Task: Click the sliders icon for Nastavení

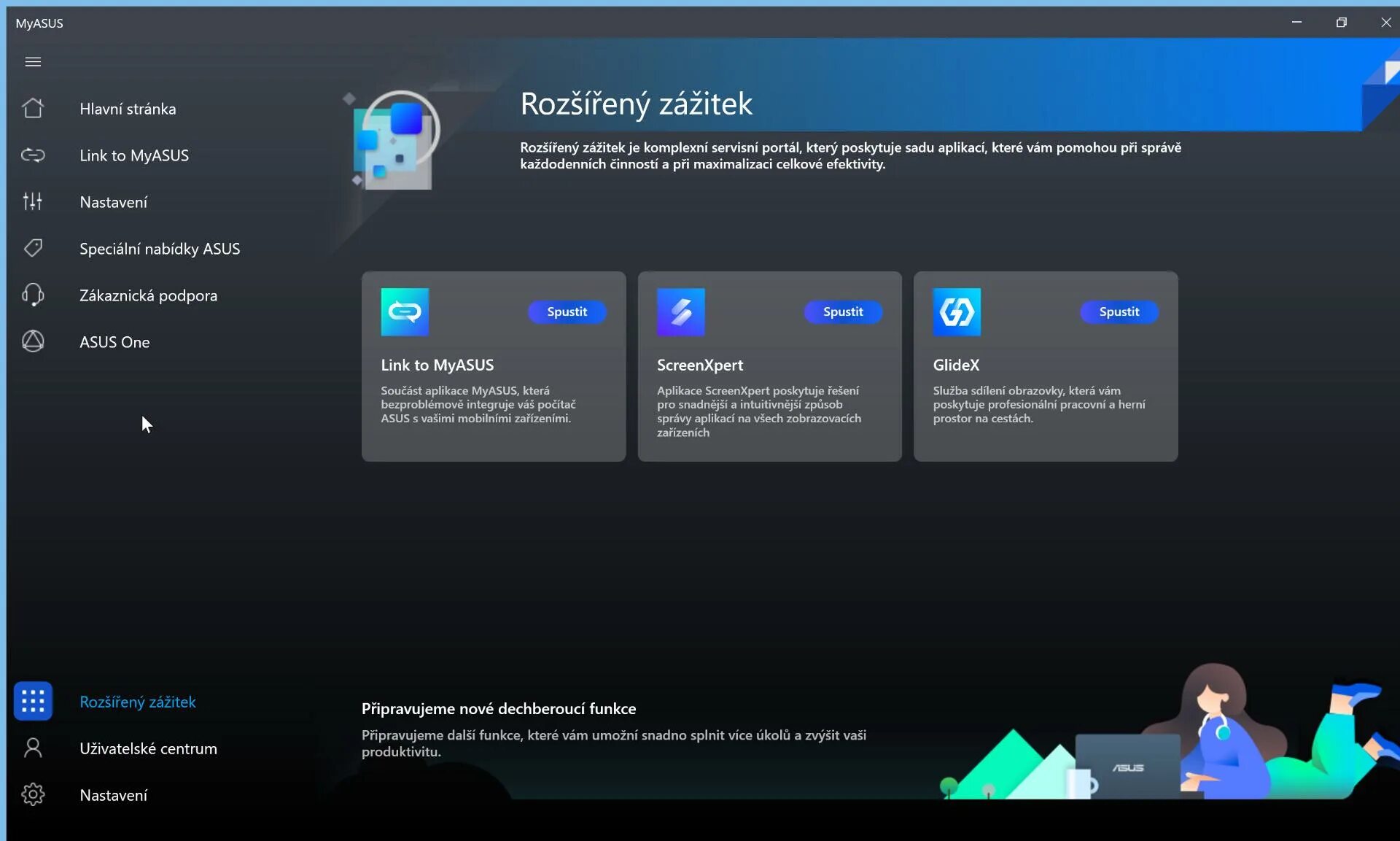Action: (x=33, y=202)
